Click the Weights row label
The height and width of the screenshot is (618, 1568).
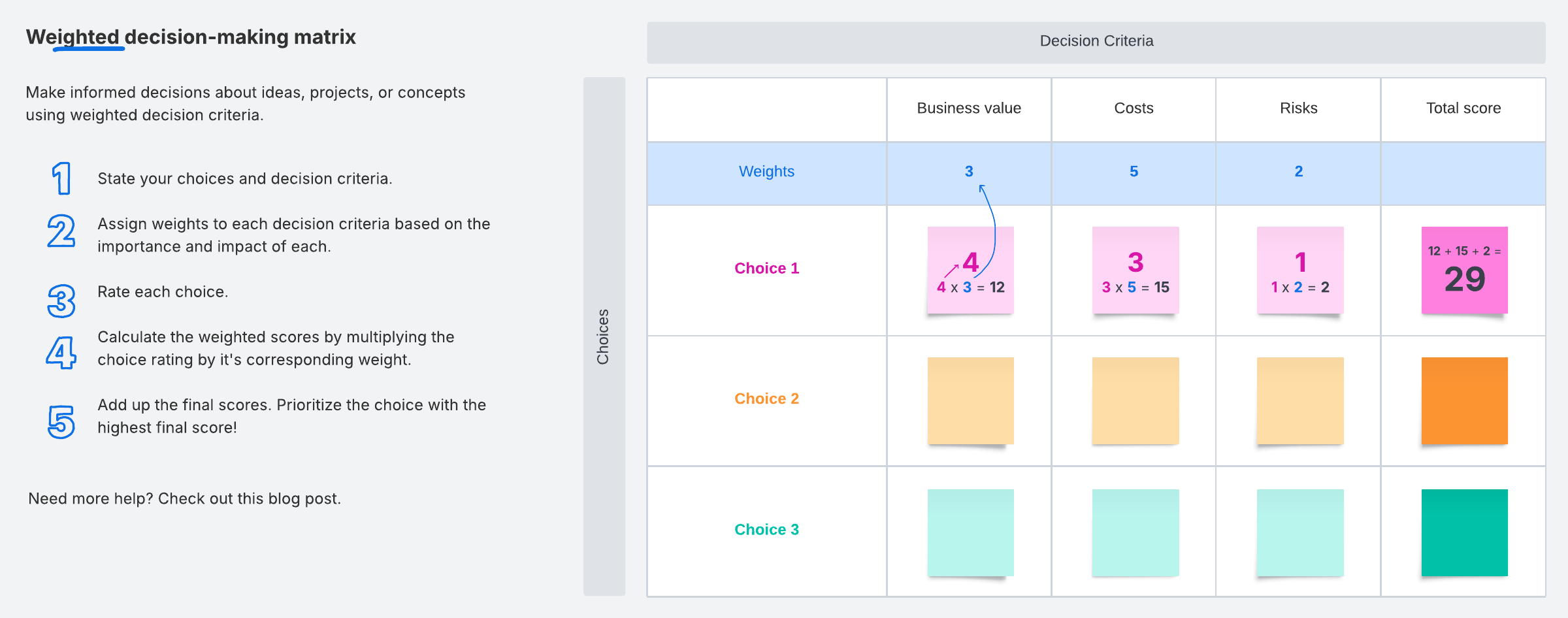[766, 172]
